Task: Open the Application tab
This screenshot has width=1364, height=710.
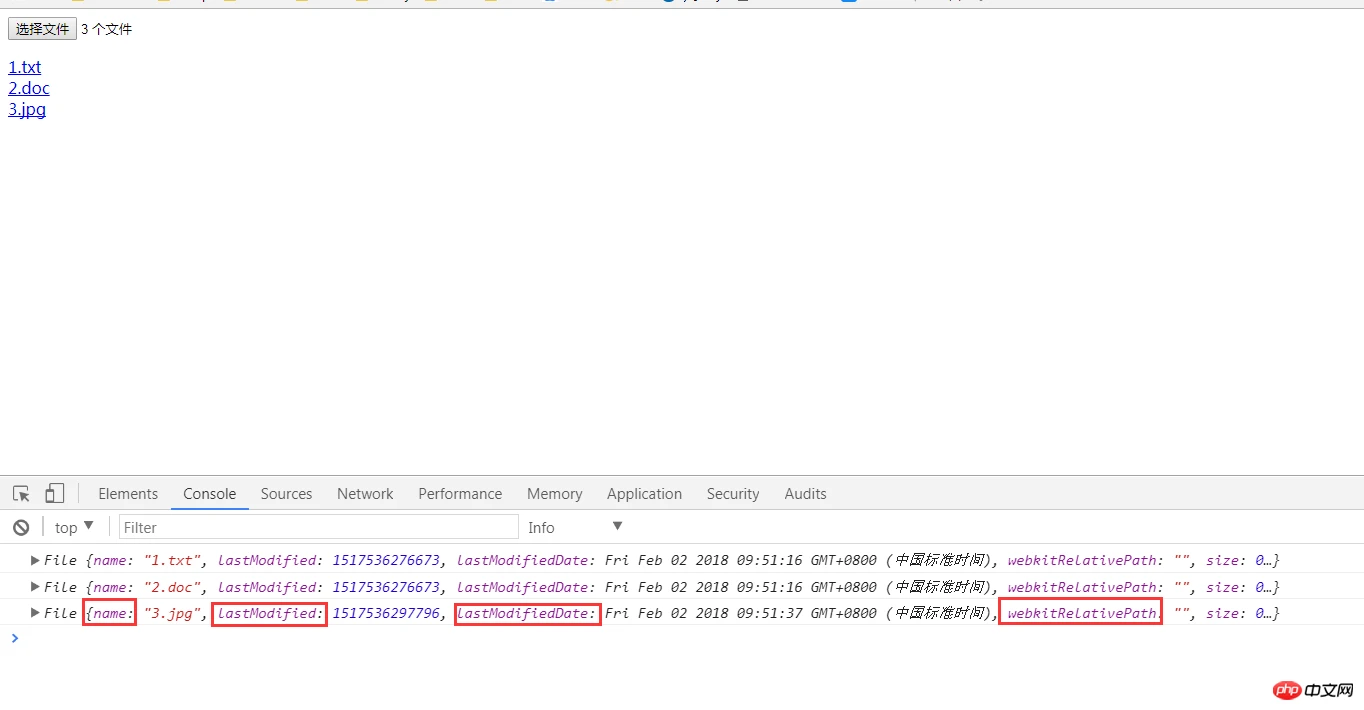Action: pos(644,494)
